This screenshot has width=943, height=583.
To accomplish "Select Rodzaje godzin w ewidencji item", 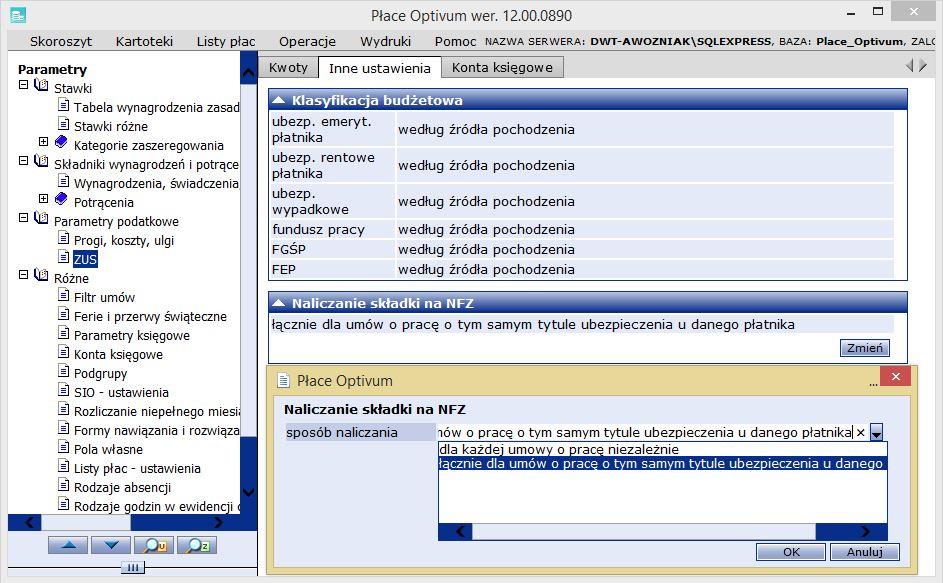I will tap(156, 507).
